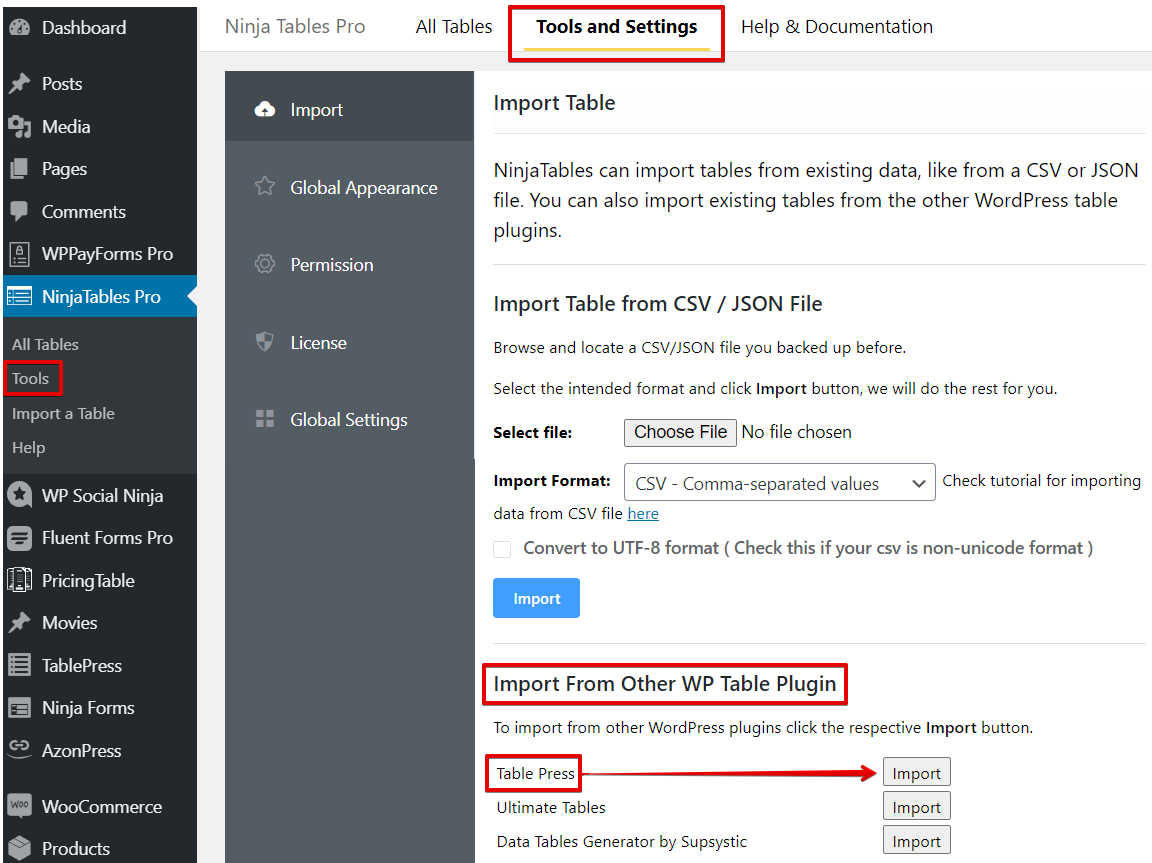Click the Fluent Forms Pro icon
1152x863 pixels.
20,538
